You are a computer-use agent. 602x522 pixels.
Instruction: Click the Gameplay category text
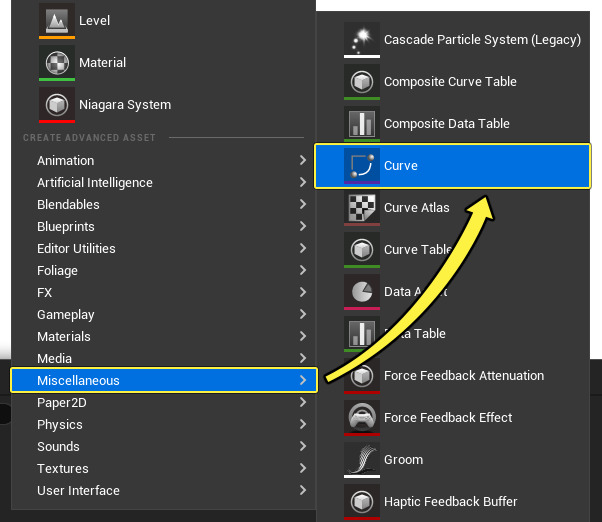(x=66, y=315)
